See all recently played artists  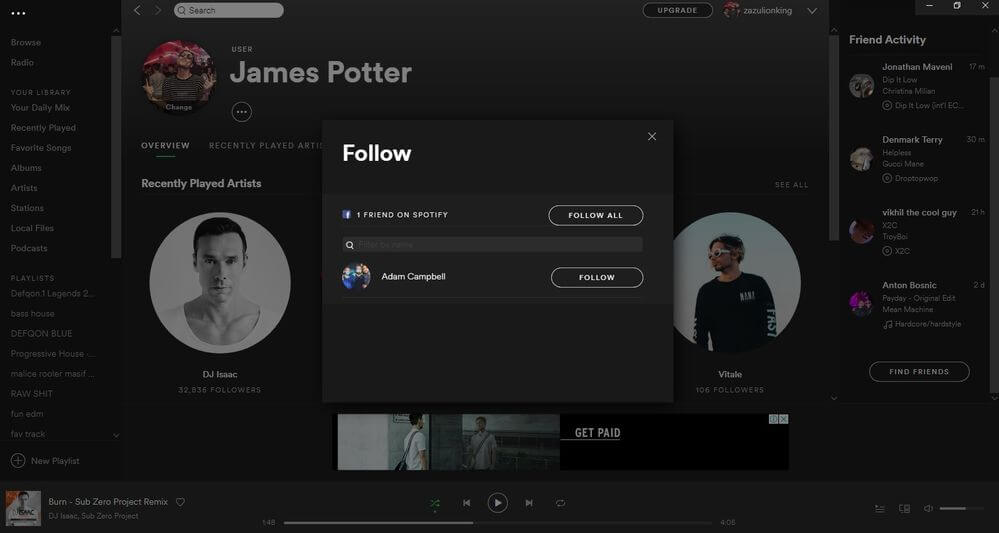click(x=791, y=185)
